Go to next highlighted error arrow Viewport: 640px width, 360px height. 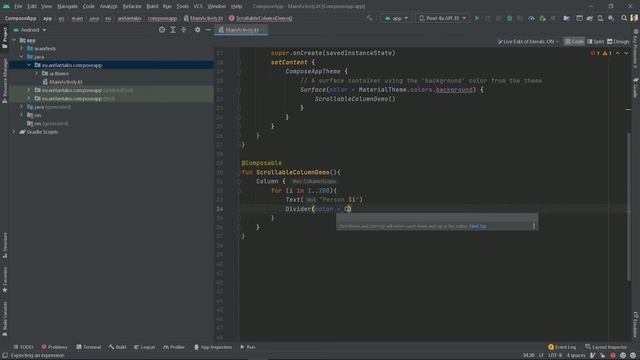tap(626, 53)
